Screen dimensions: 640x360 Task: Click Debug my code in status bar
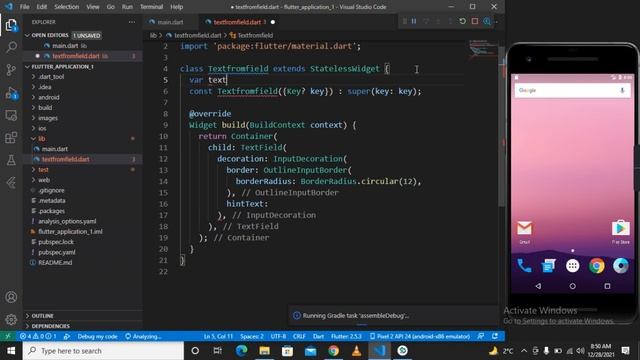tap(97, 336)
